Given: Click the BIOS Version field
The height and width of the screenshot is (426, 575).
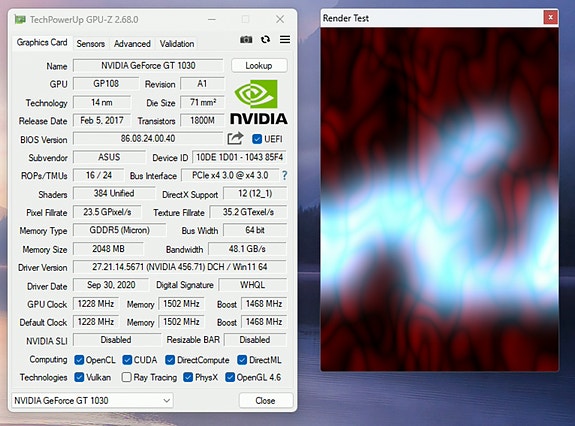Looking at the screenshot, I should (148, 139).
